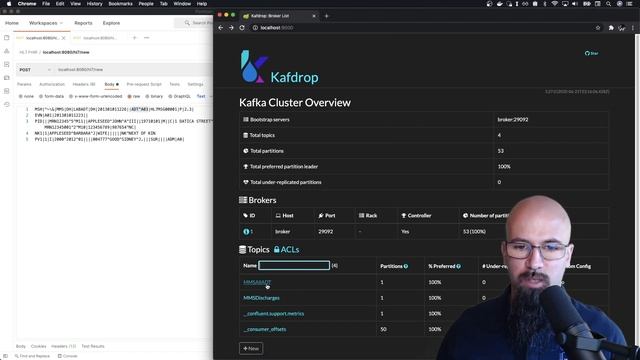
Task: Click the % Preferred column info icon
Action: coord(458,266)
